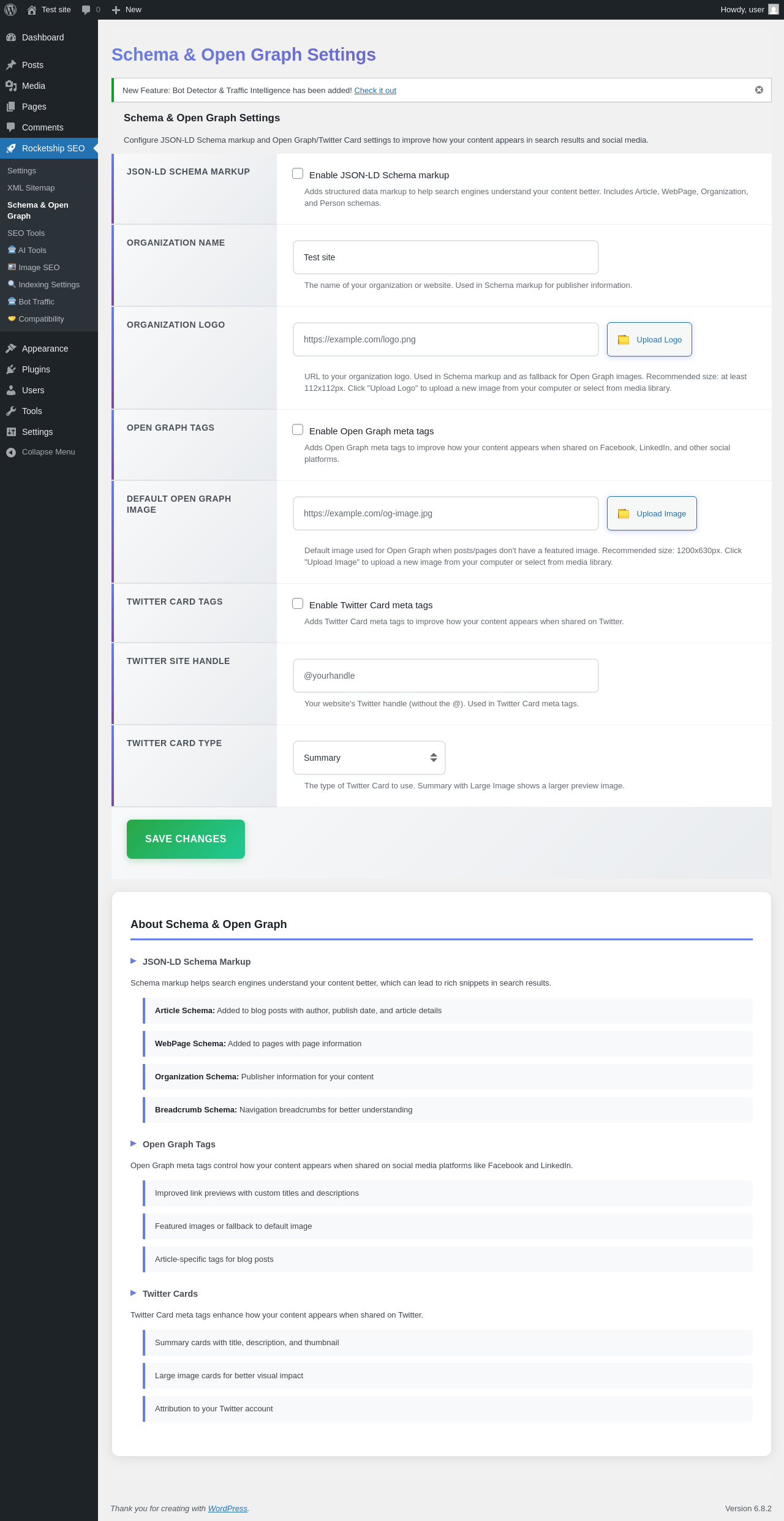This screenshot has height=1521, width=784.
Task: Click the Collapse Menu arrow icon
Action: pos(11,452)
